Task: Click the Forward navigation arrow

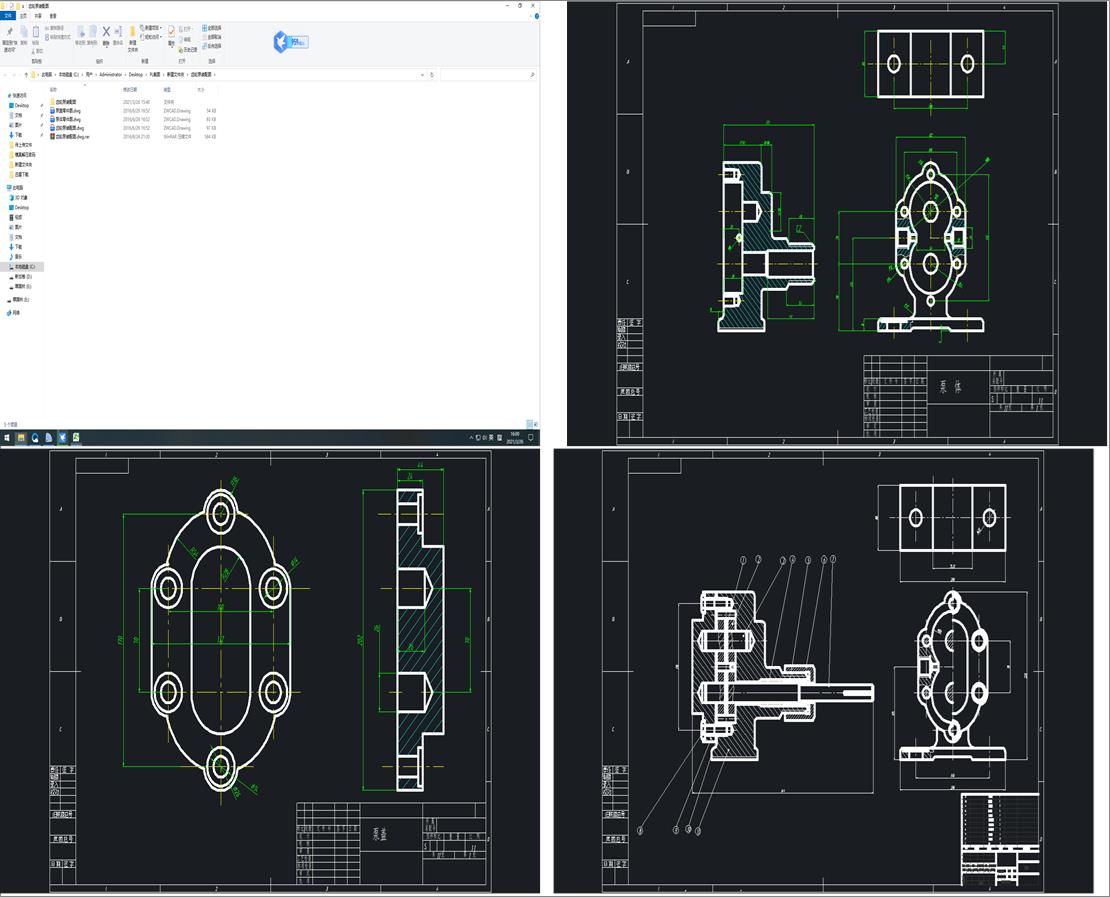Action: click(14, 74)
